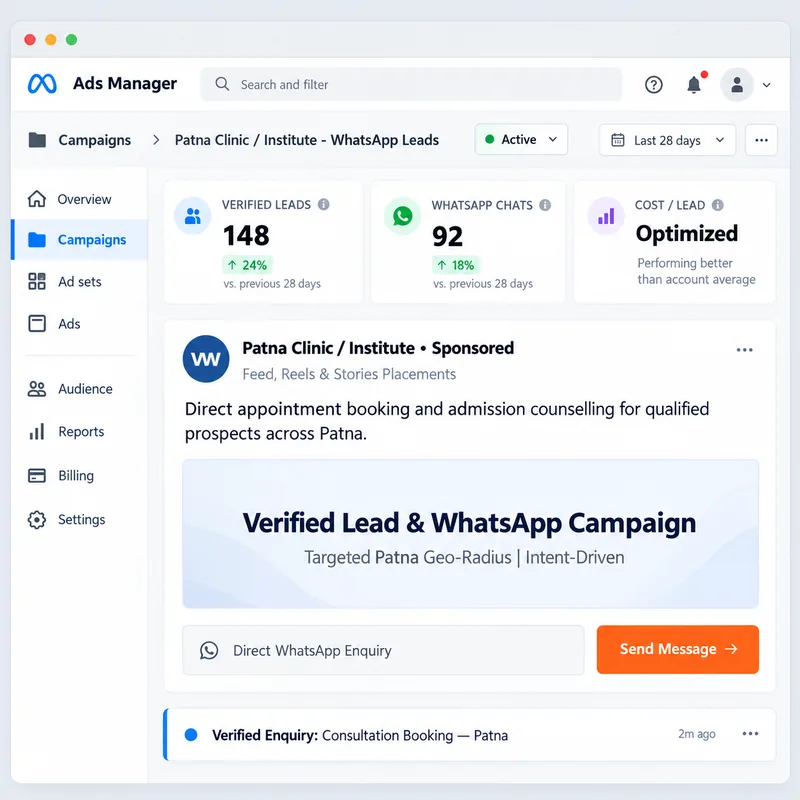Expand the account menu chevron

click(766, 85)
